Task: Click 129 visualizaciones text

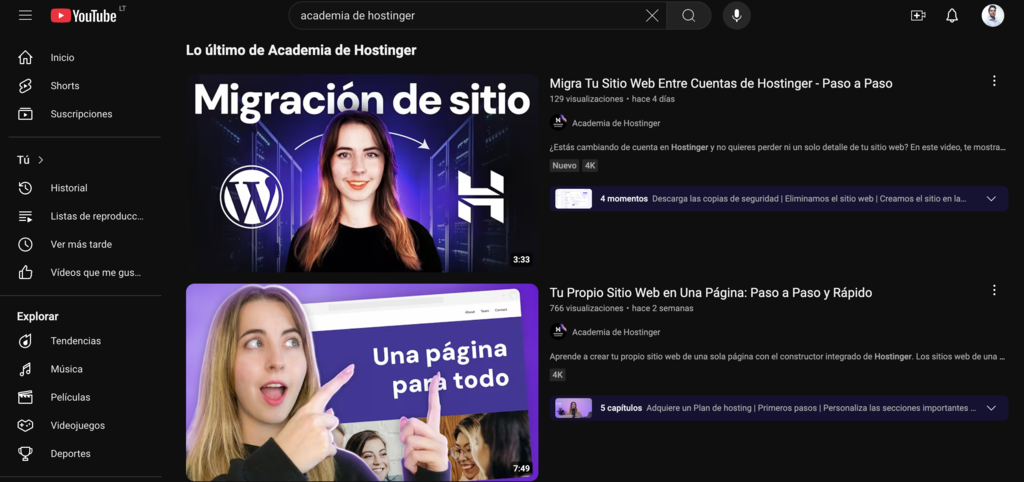Action: 586,99
